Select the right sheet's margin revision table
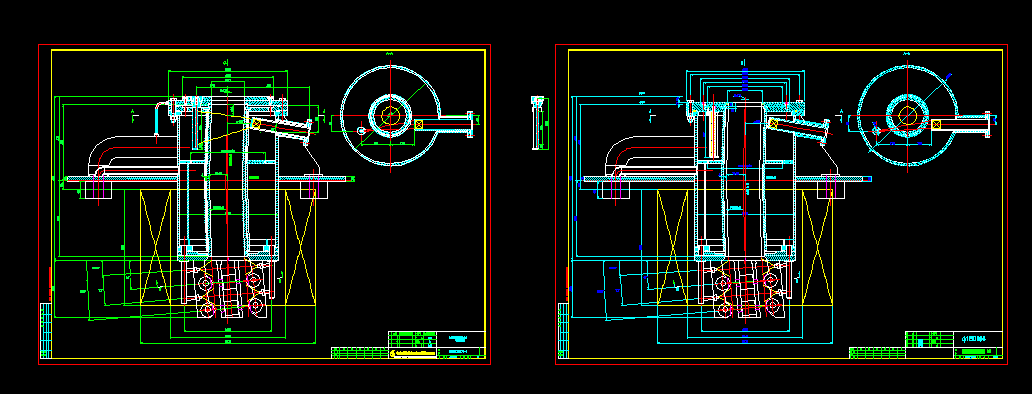Screen dimensions: 1032x394 [x=563, y=330]
